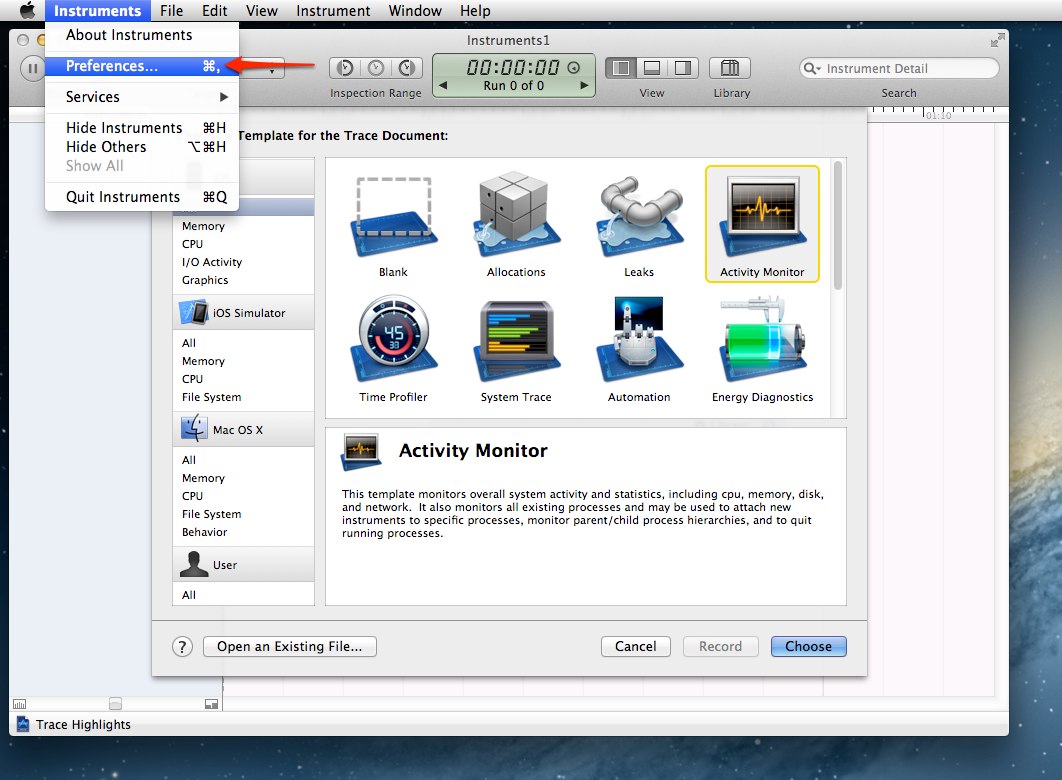Toggle the left View pane button
Screen dimensions: 1062x780
[x=620, y=68]
